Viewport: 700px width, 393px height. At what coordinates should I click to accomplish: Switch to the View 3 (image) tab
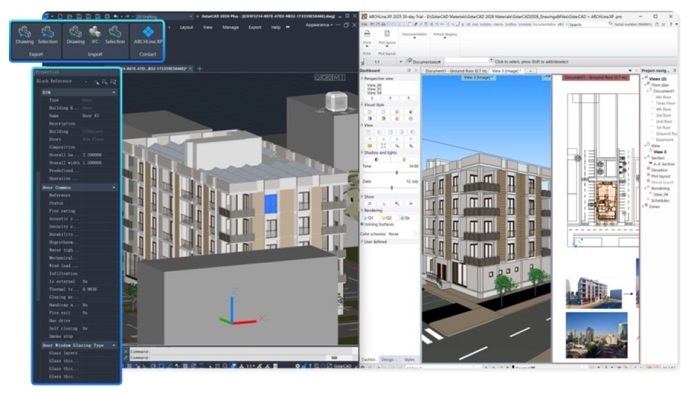pyautogui.click(x=505, y=71)
